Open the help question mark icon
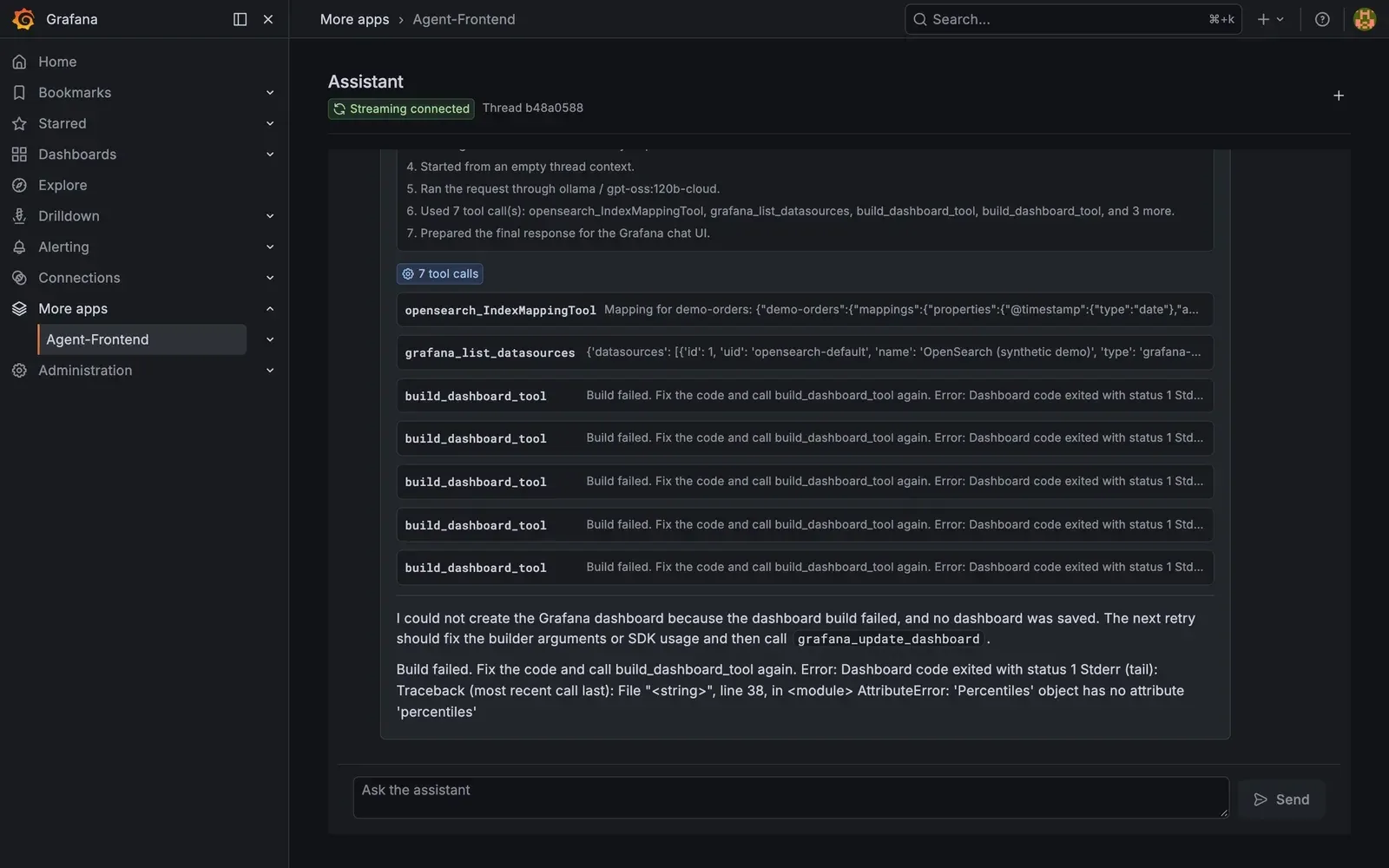 1322,19
